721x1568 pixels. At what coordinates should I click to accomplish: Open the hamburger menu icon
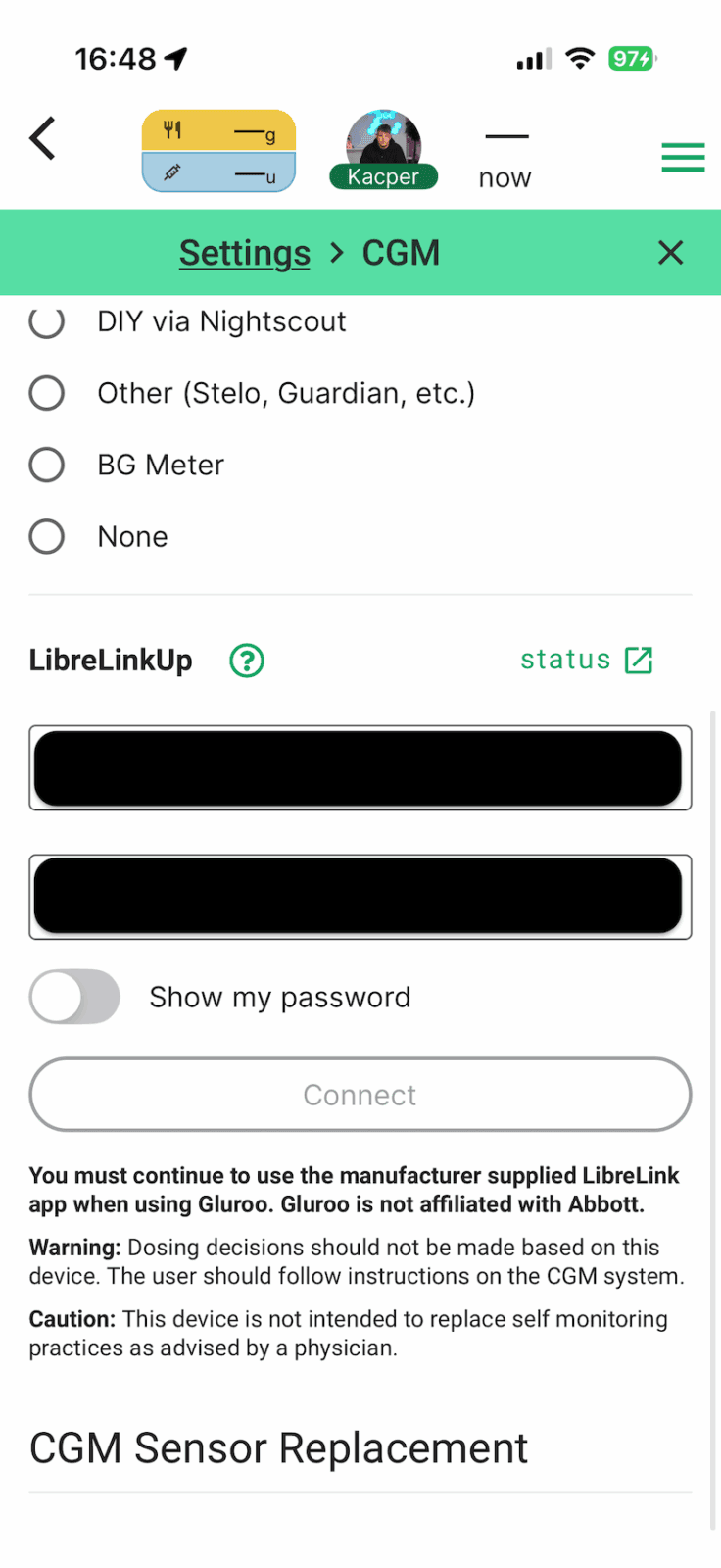click(x=683, y=157)
